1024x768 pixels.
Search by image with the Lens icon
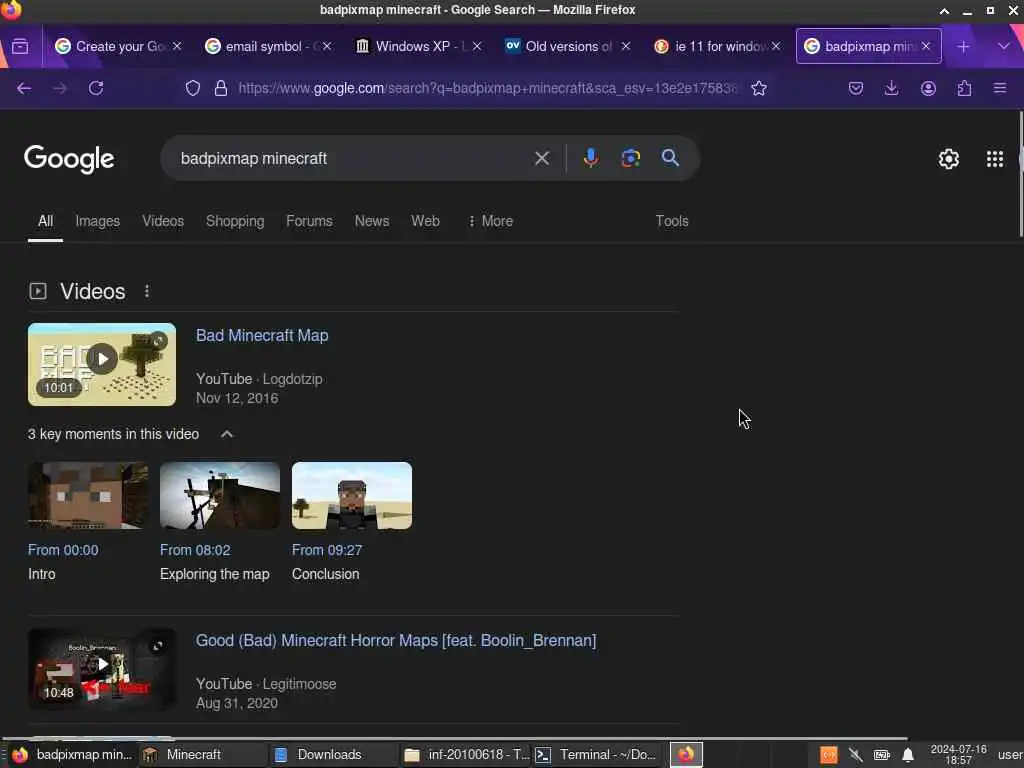631,158
